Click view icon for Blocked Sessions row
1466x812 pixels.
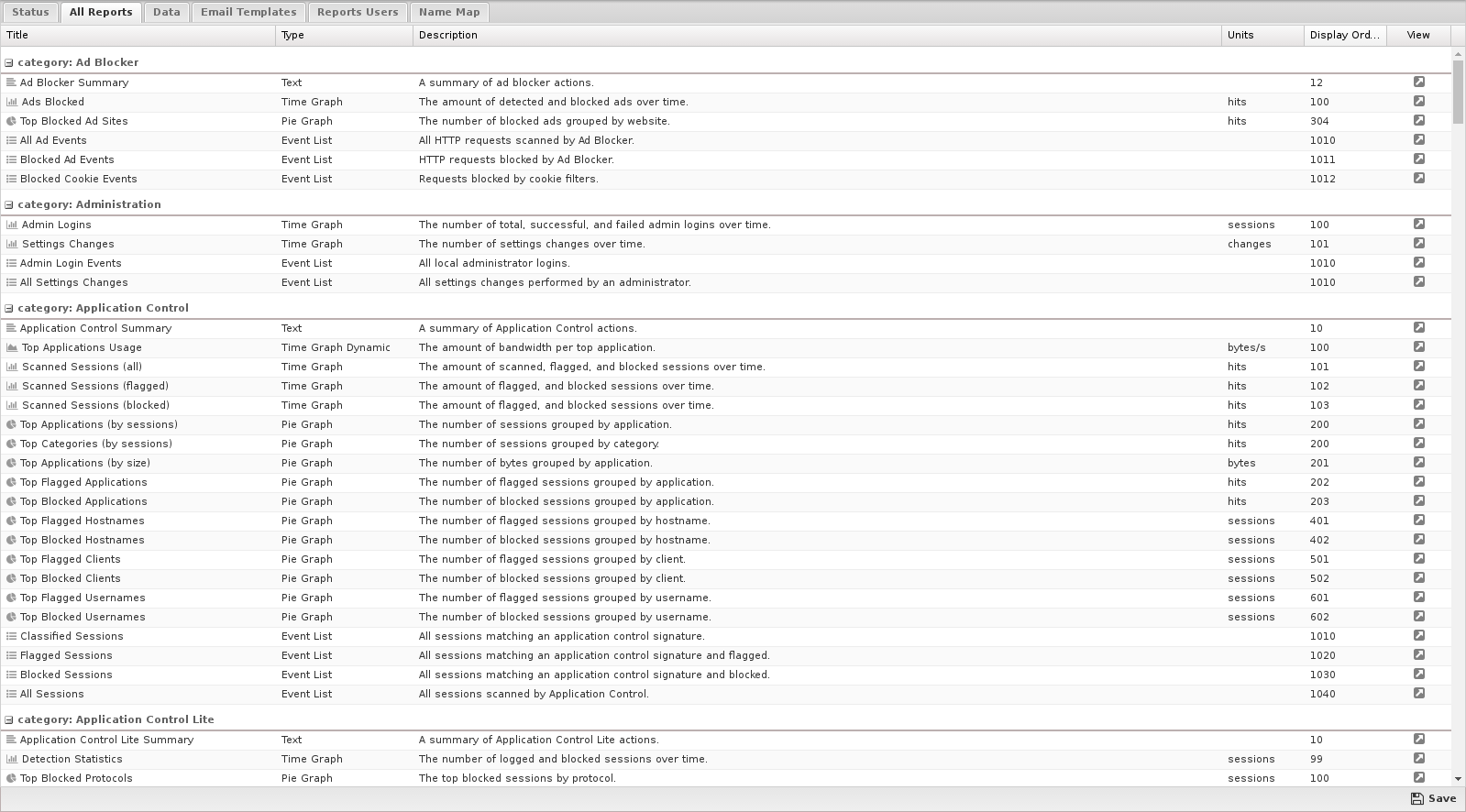coord(1418,675)
